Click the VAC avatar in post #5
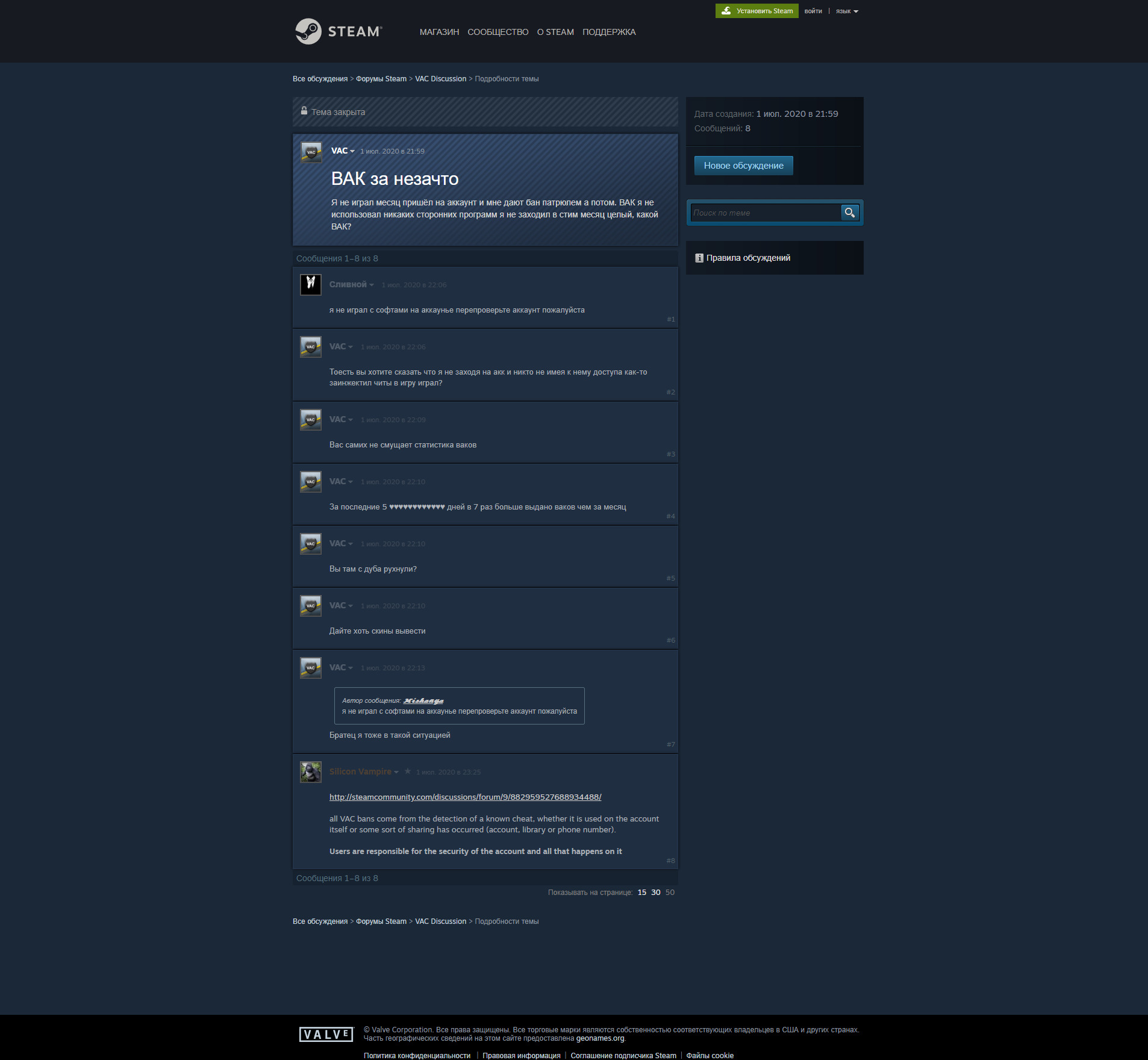1148x1060 pixels. (x=311, y=543)
